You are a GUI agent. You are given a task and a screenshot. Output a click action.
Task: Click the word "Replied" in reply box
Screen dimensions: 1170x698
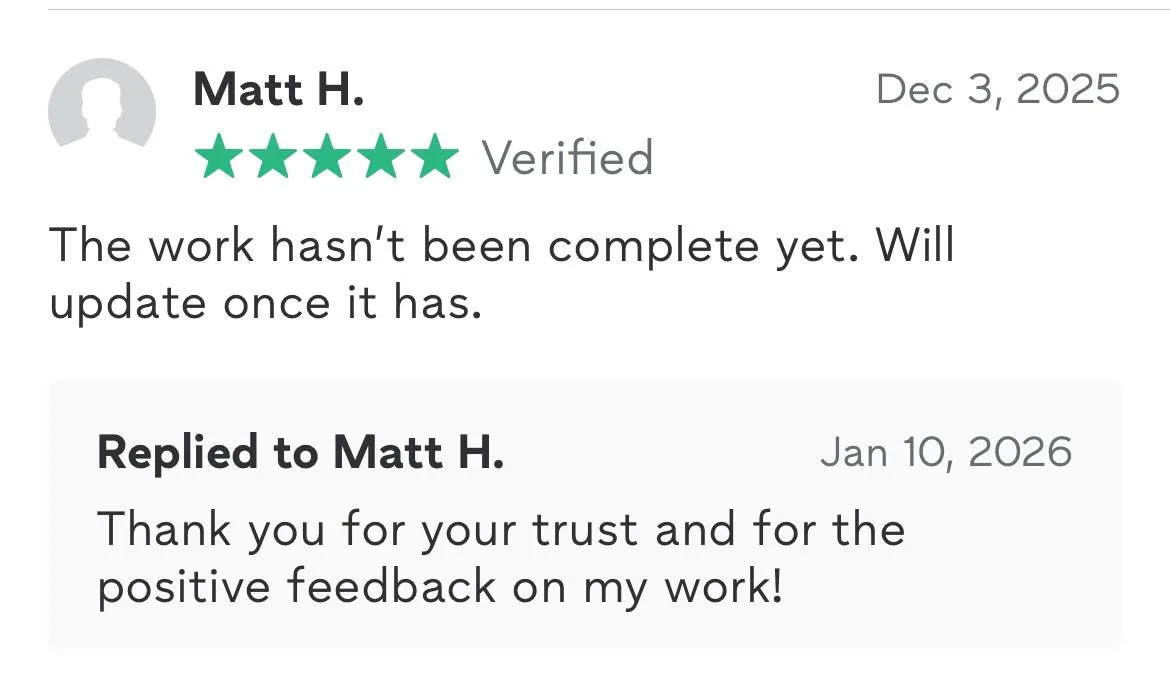click(x=177, y=452)
